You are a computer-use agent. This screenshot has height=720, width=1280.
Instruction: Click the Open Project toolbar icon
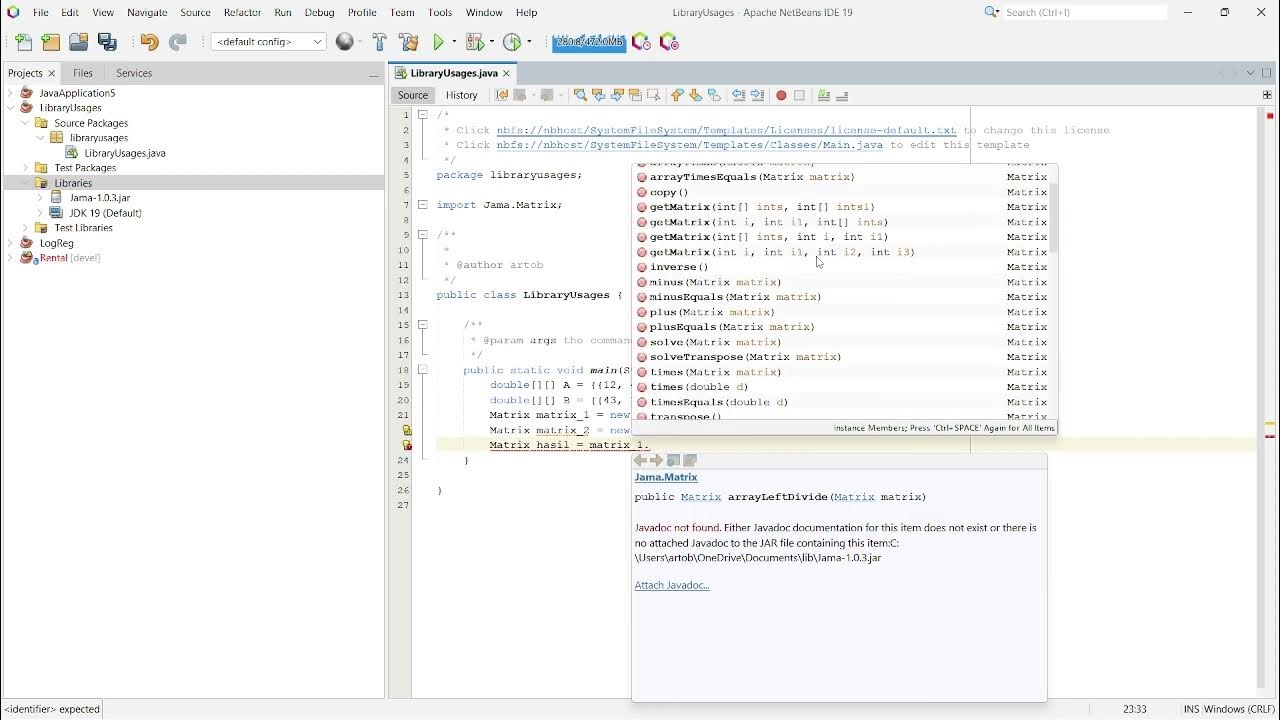(79, 42)
